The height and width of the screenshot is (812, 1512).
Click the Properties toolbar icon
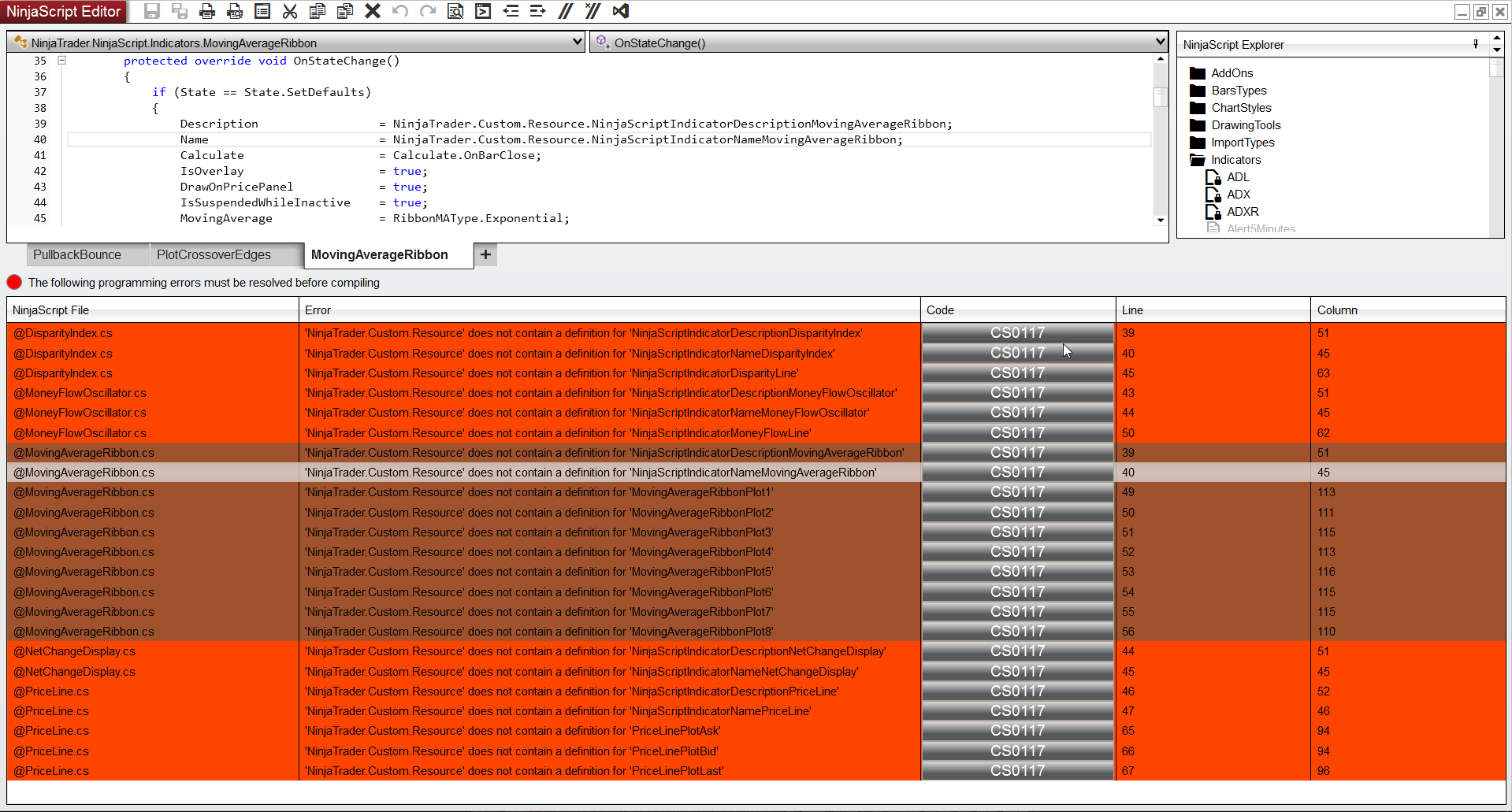tap(262, 11)
